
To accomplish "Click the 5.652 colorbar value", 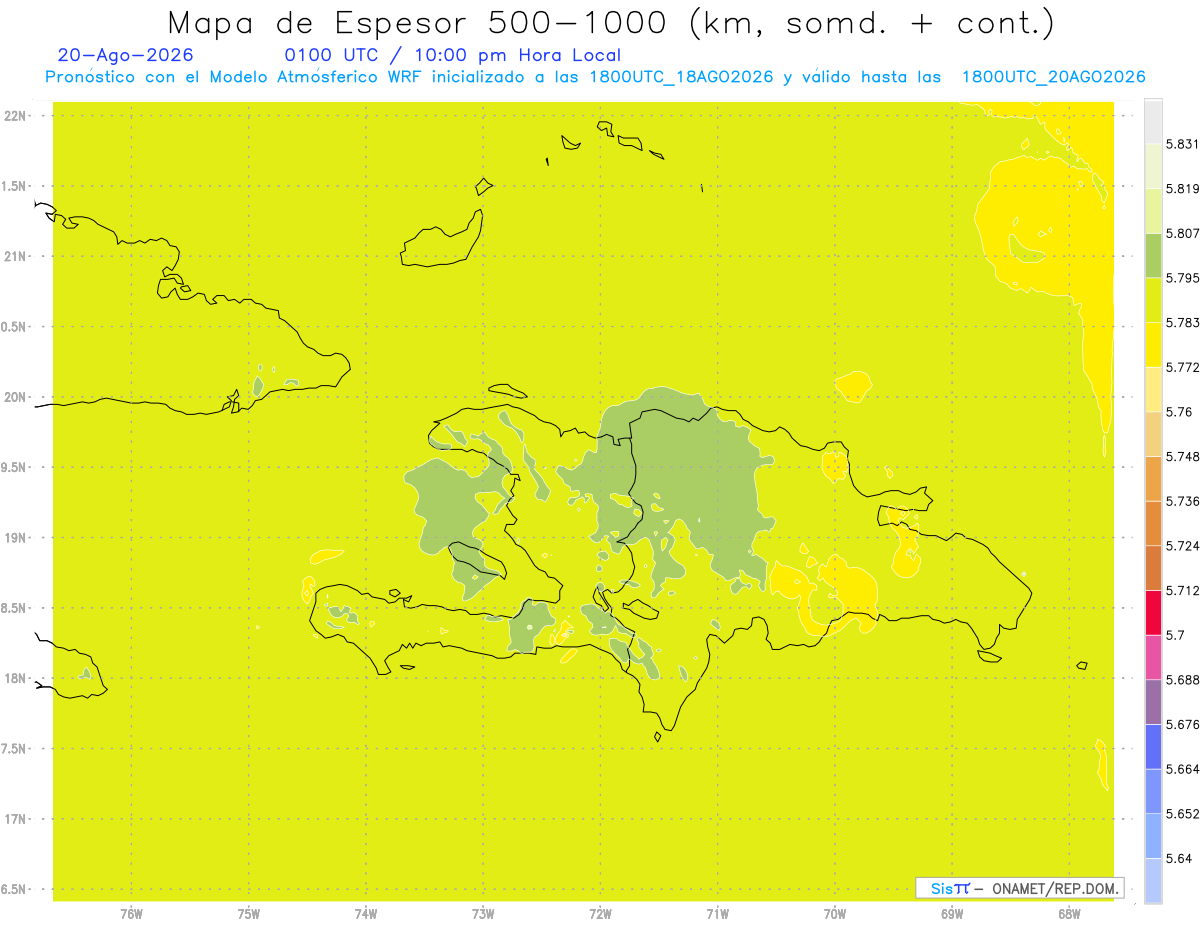I will (x=1183, y=814).
